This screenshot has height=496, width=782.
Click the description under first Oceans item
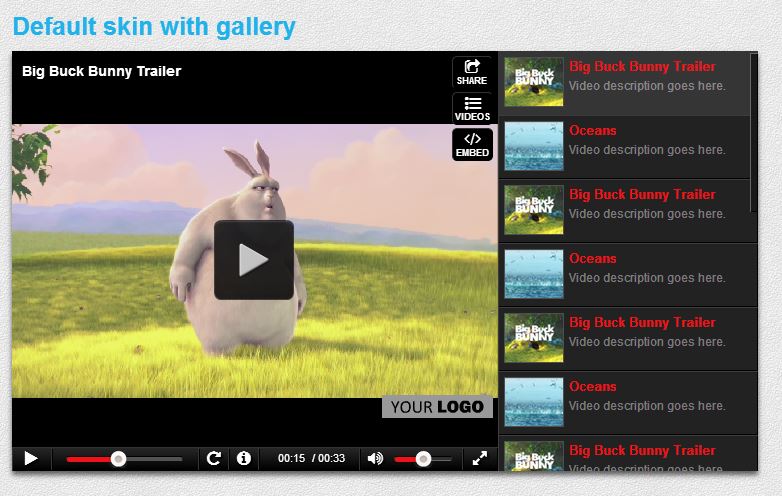647,150
